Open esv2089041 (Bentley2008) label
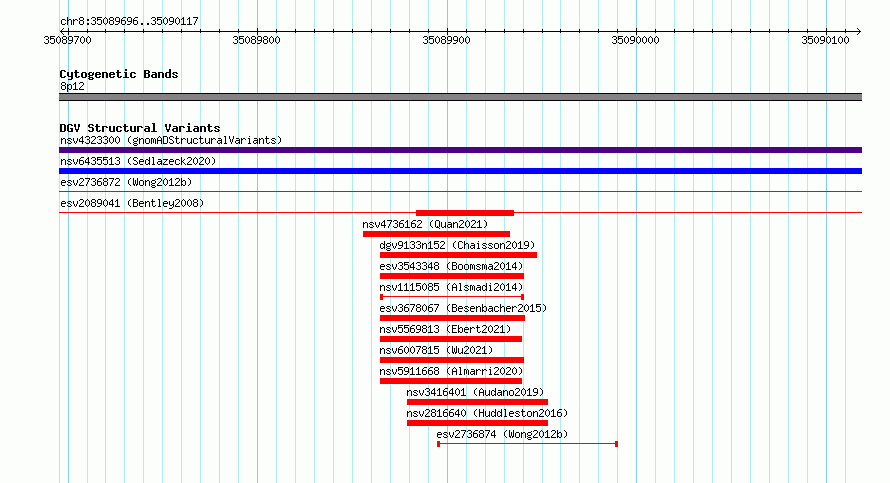 [x=132, y=203]
